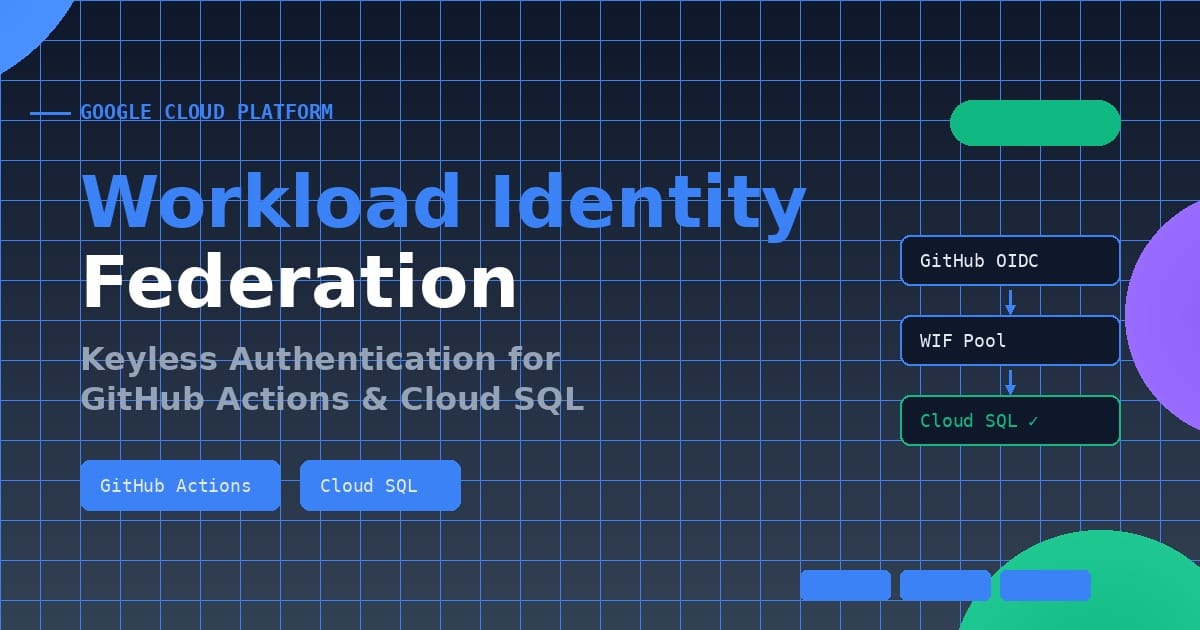Click the short line beside Google Cloud Platform
This screenshot has height=630, width=1200.
(x=50, y=113)
